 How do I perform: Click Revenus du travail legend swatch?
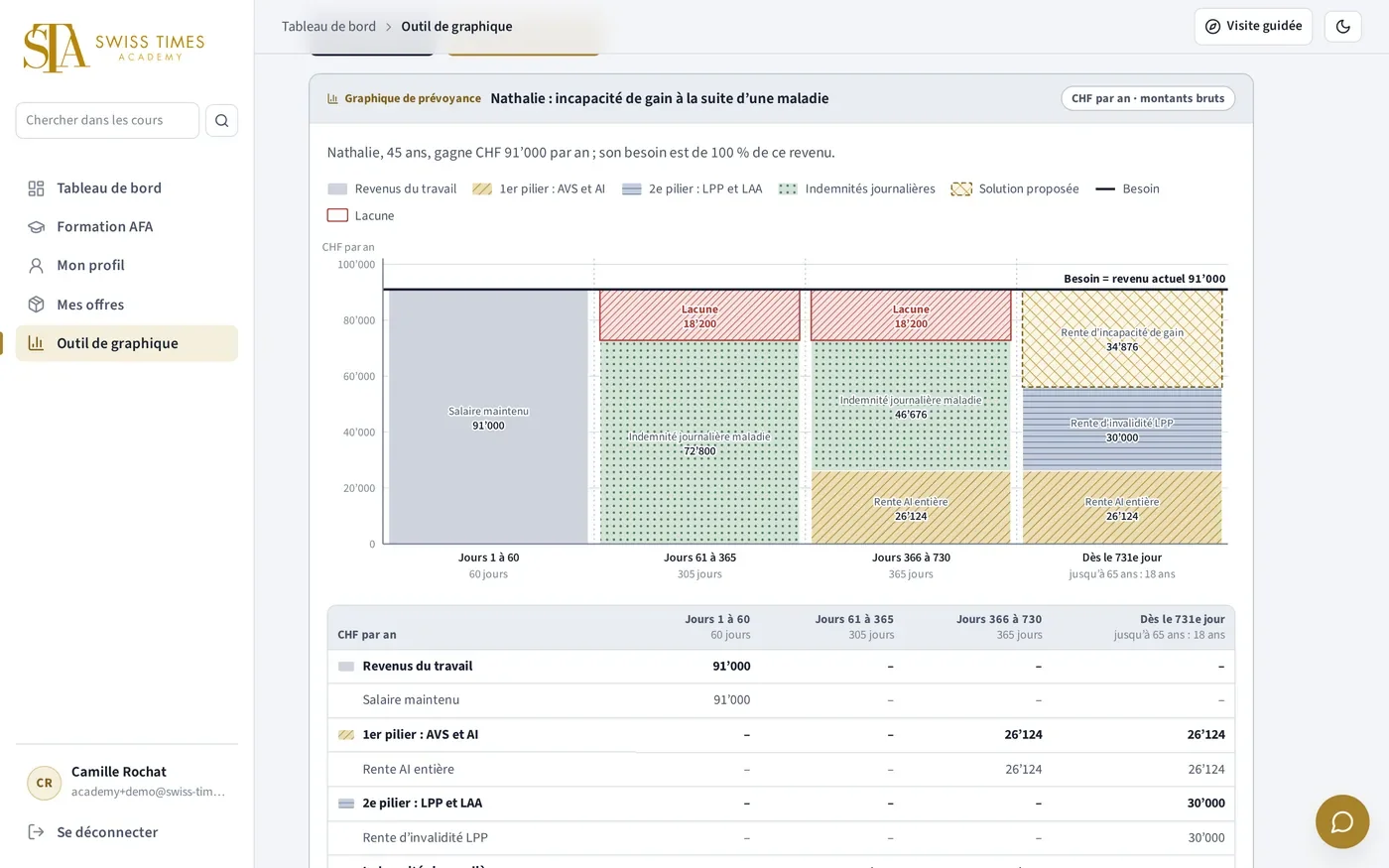pos(337,188)
